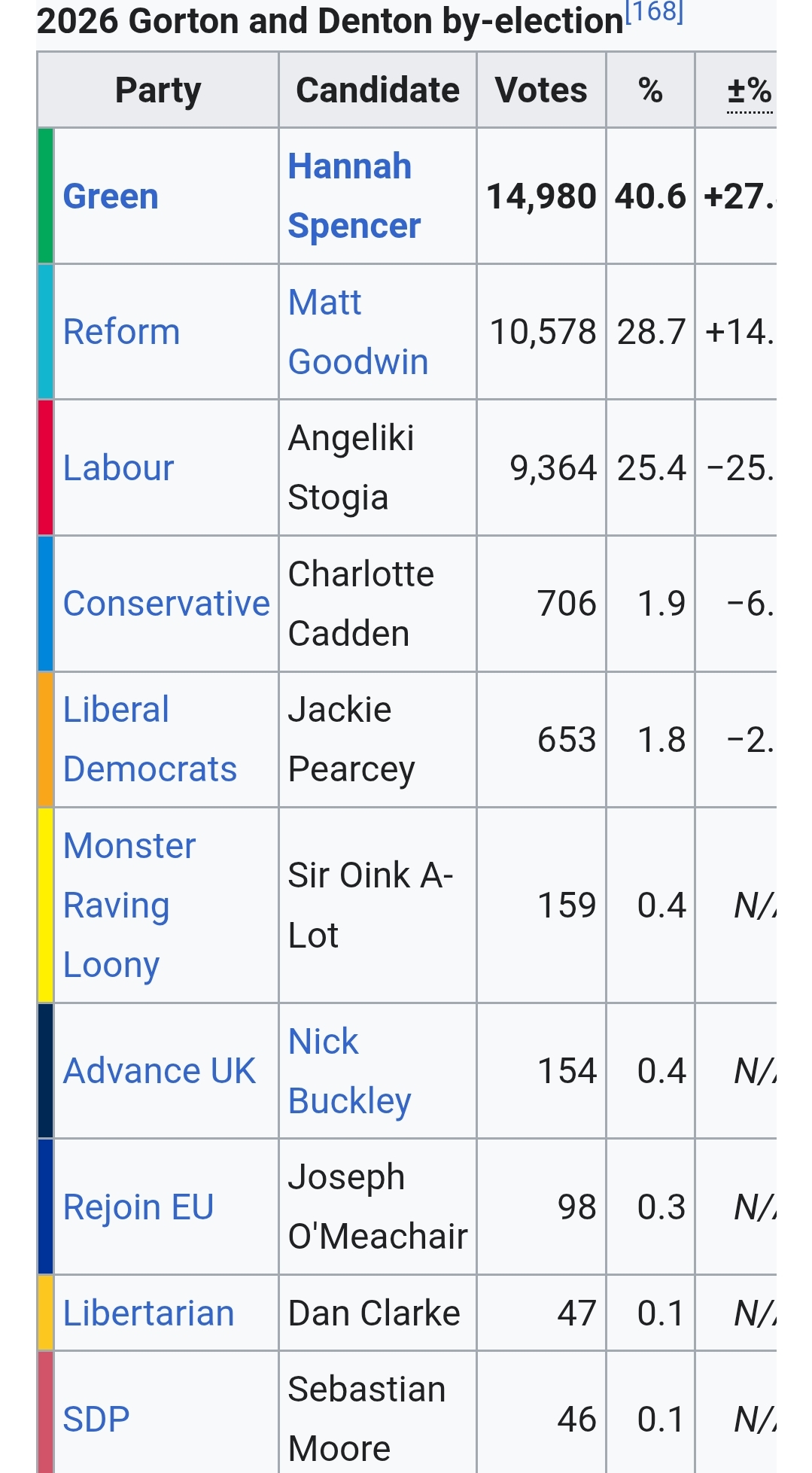Open the Green party link
The width and height of the screenshot is (812, 1473).
111,196
